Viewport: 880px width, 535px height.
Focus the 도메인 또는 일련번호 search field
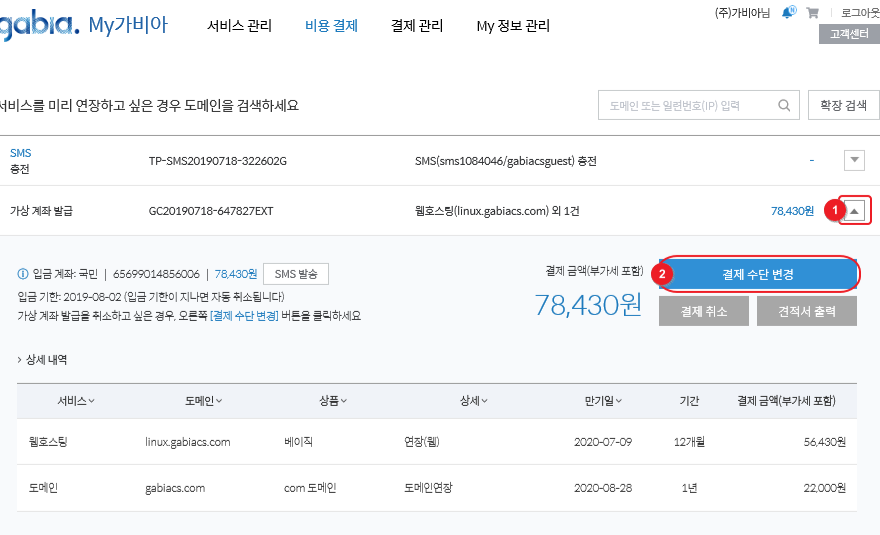pyautogui.click(x=699, y=106)
